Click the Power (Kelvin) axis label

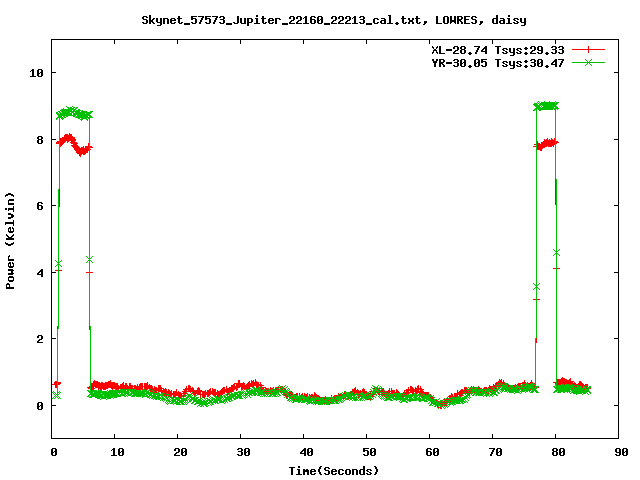tap(10, 241)
